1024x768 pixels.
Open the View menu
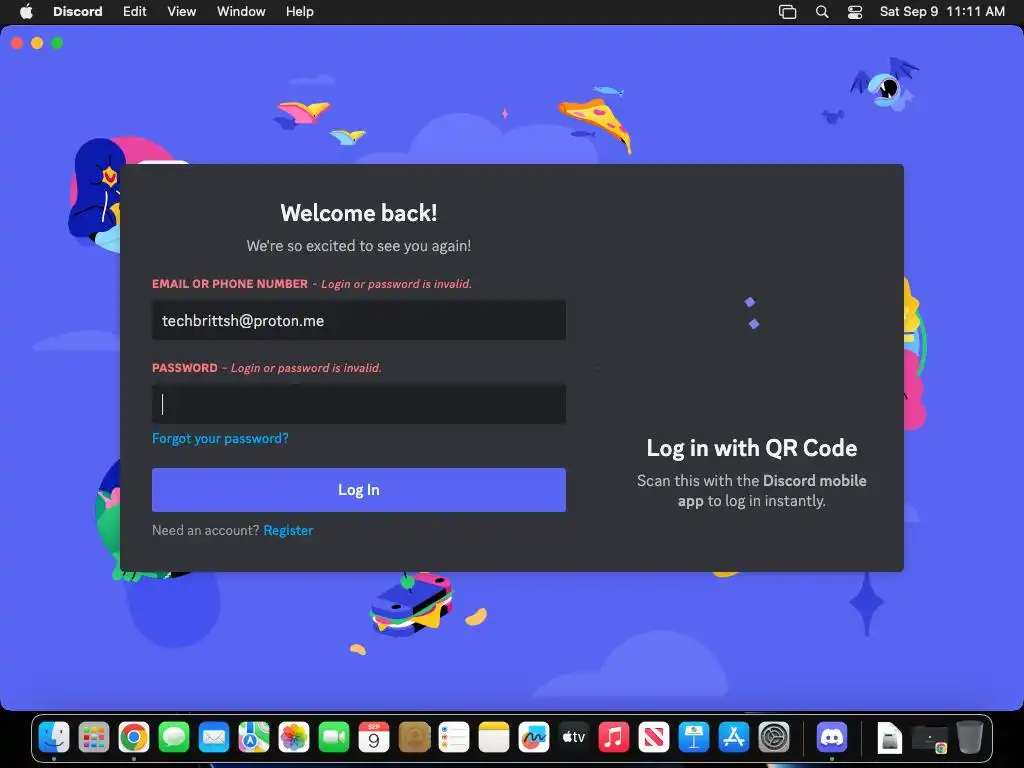point(182,12)
